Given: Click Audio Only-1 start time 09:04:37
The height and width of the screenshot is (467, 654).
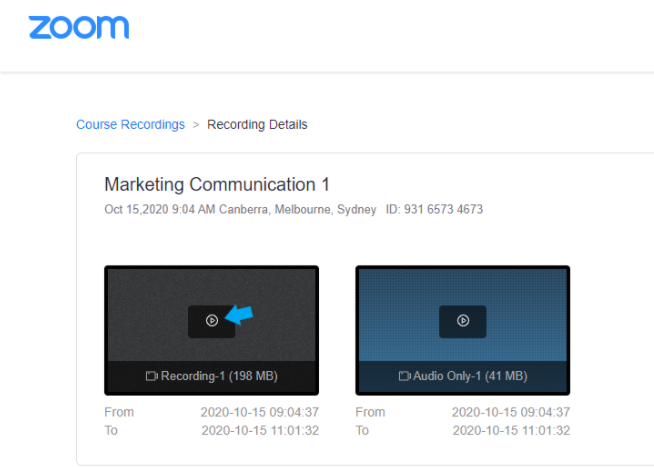Looking at the screenshot, I should [511, 412].
